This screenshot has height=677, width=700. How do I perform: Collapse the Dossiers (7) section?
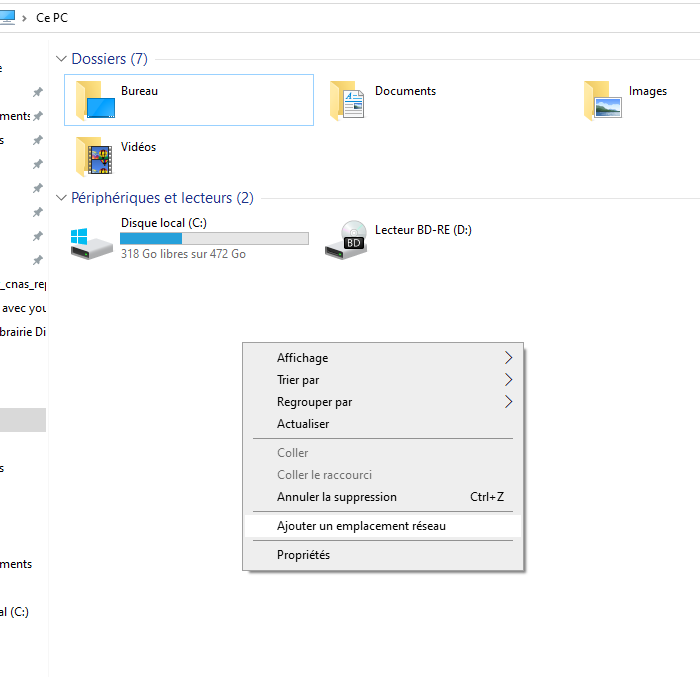[62, 59]
